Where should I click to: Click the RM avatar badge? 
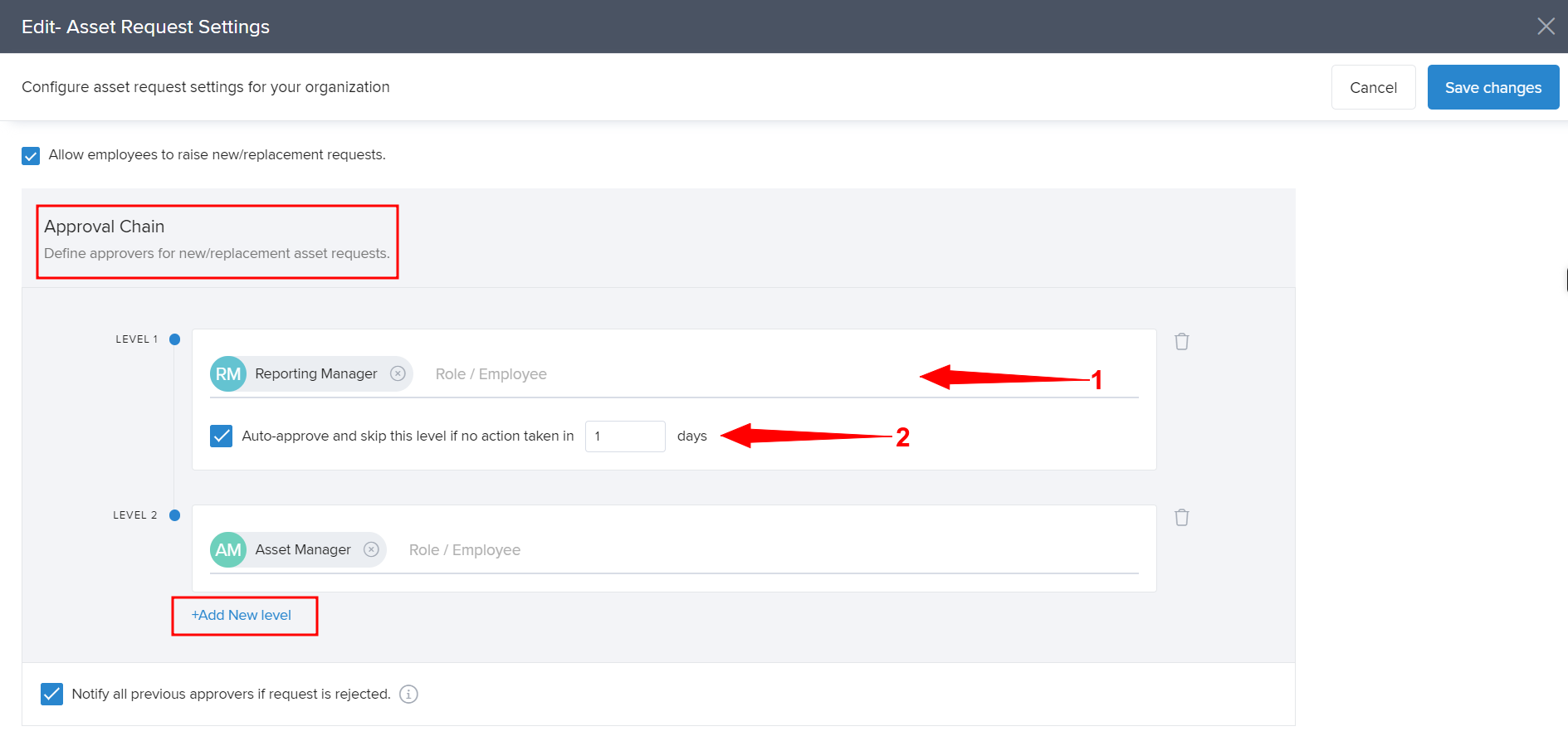click(x=227, y=373)
